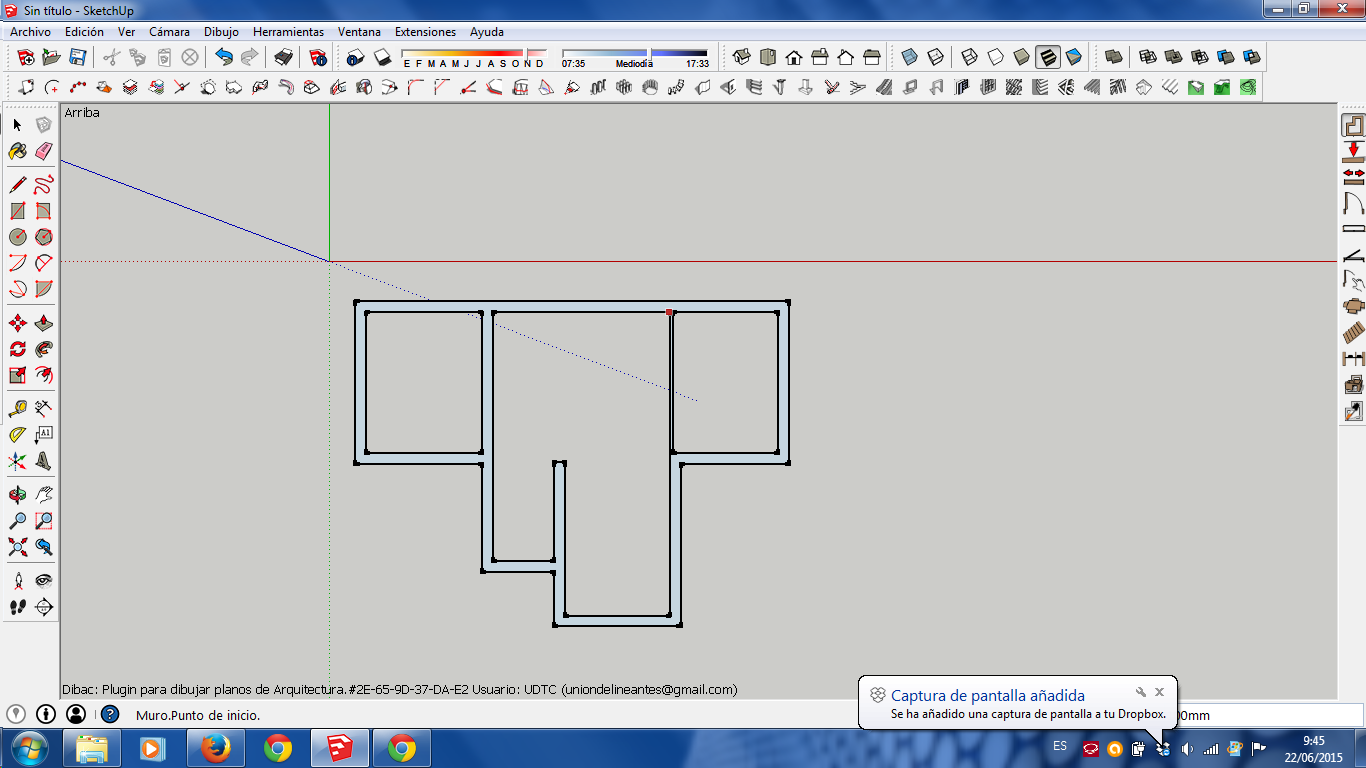Choose the Text label tool
This screenshot has height=768, width=1366.
[x=43, y=435]
